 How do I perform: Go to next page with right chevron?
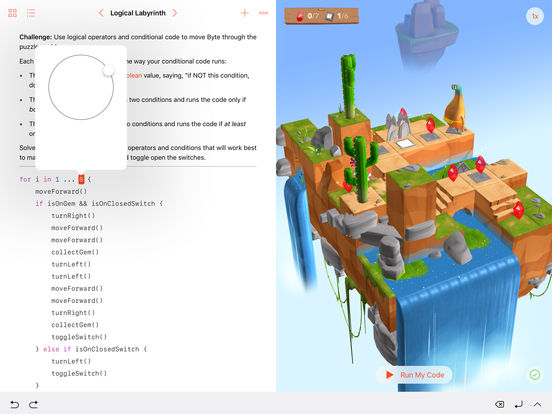coord(175,13)
